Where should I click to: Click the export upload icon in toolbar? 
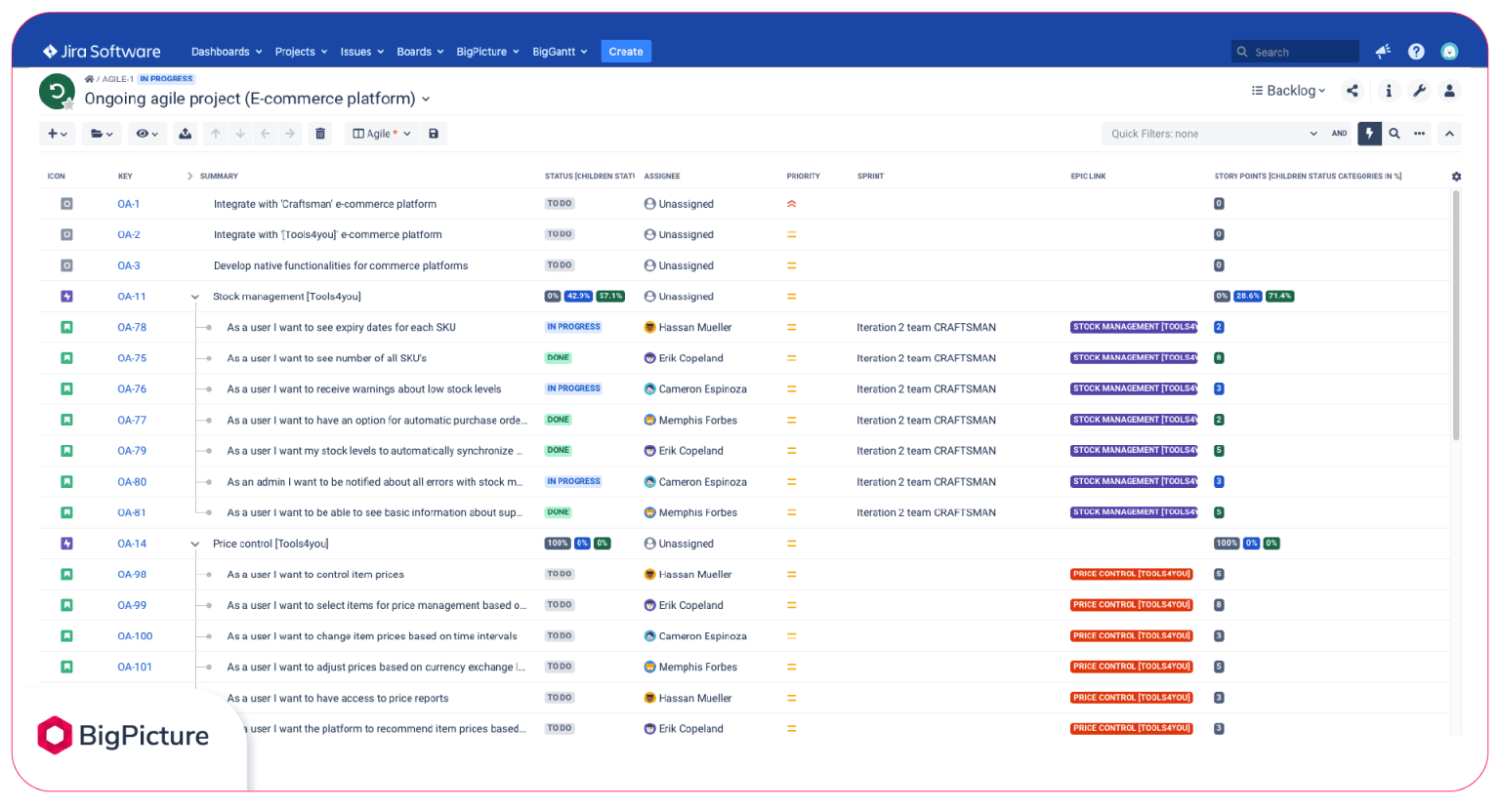click(x=185, y=134)
